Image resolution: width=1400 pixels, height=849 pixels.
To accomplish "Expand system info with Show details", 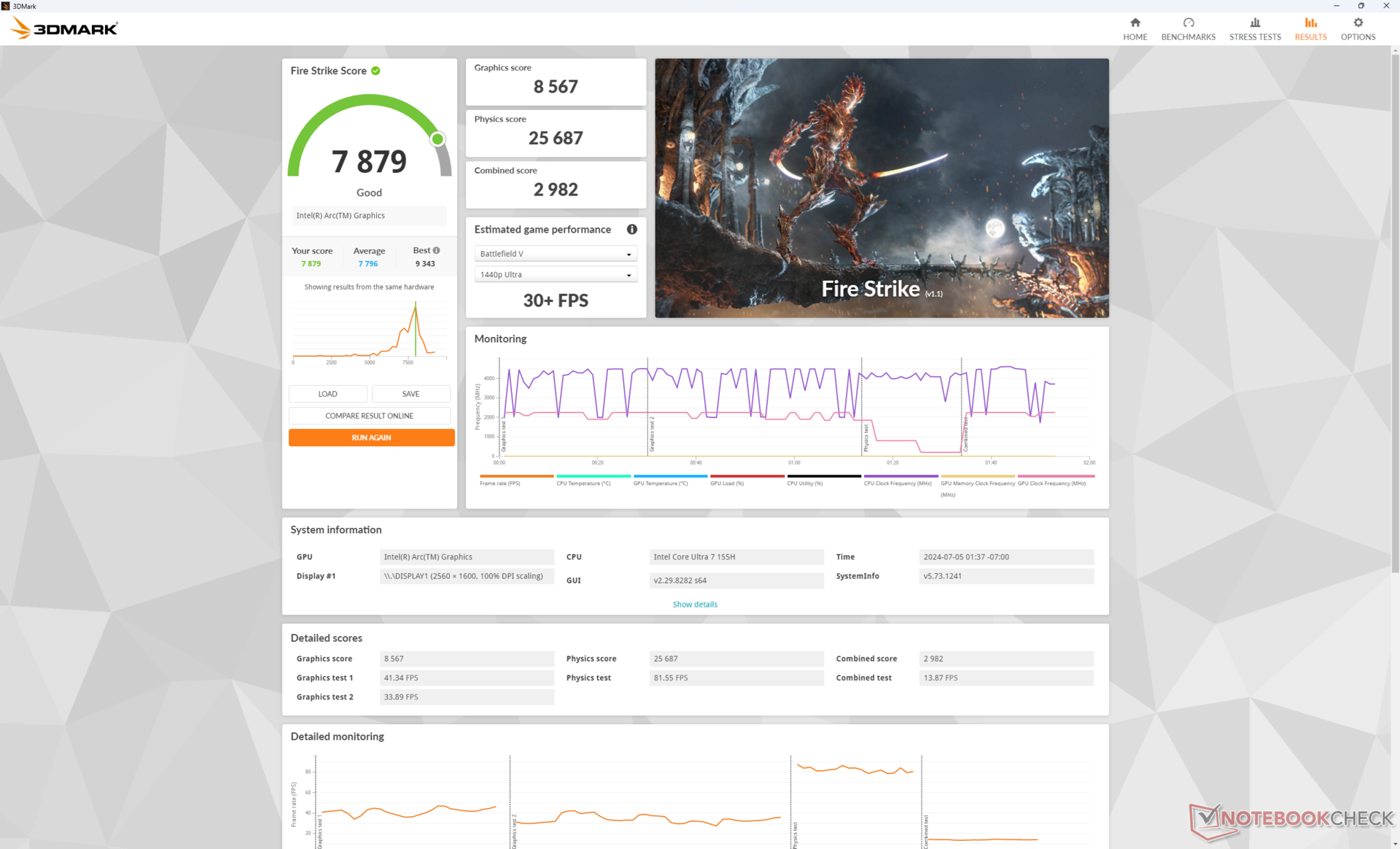I will point(694,604).
